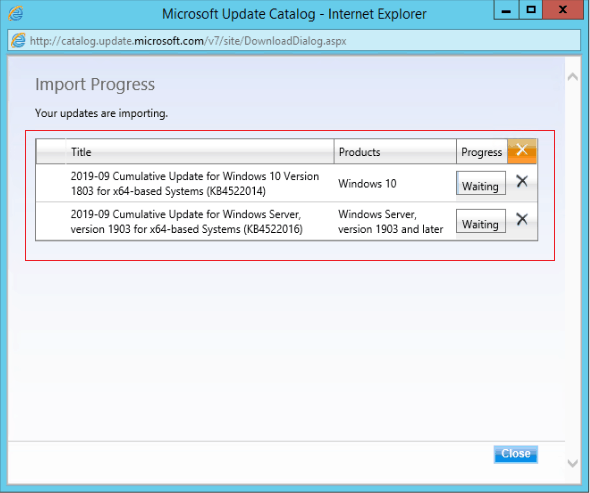The height and width of the screenshot is (493, 590).
Task: Select the KB4522014 cumulative update title
Action: pos(195,184)
